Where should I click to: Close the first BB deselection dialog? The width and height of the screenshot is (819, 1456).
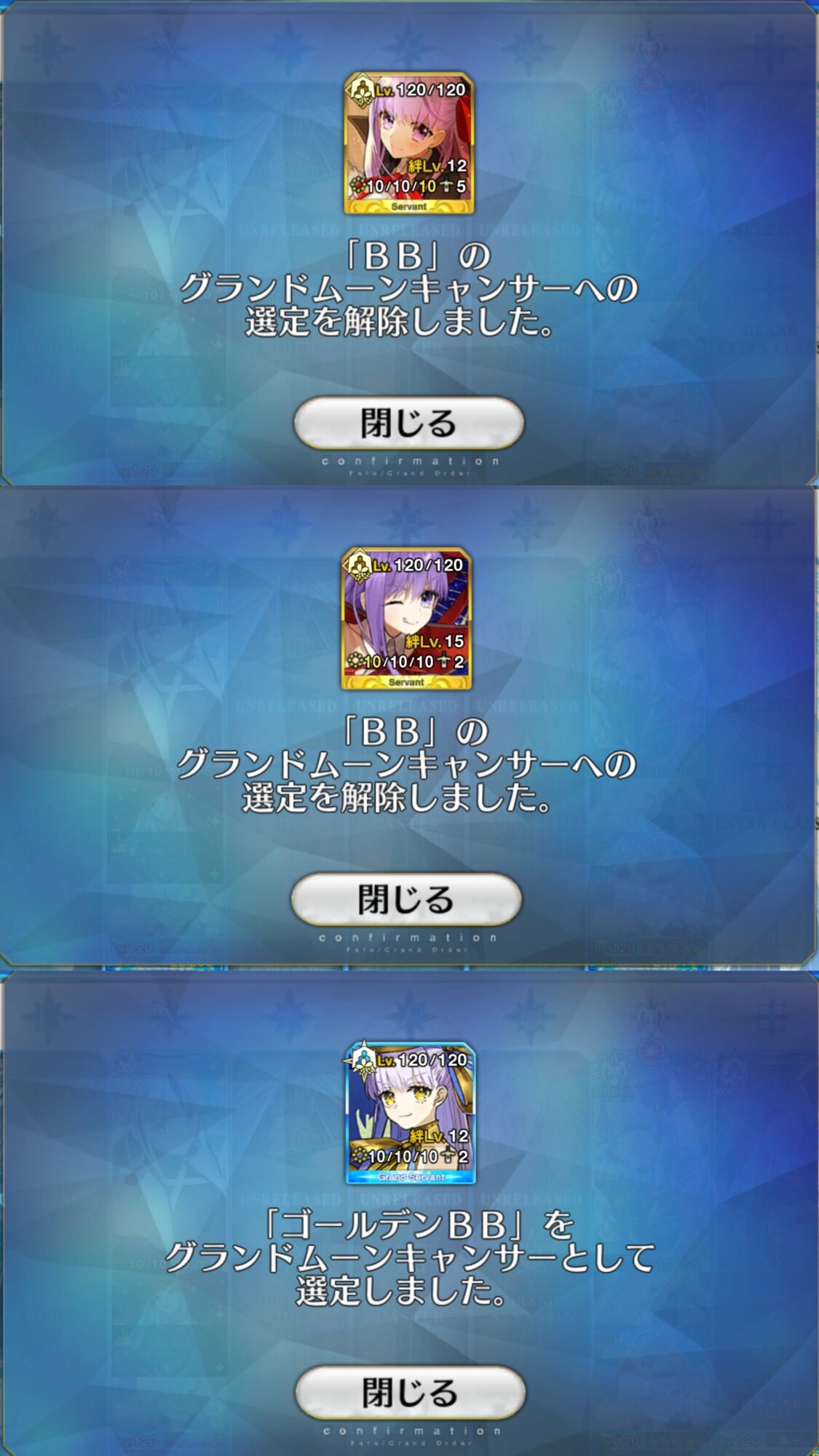(x=408, y=423)
